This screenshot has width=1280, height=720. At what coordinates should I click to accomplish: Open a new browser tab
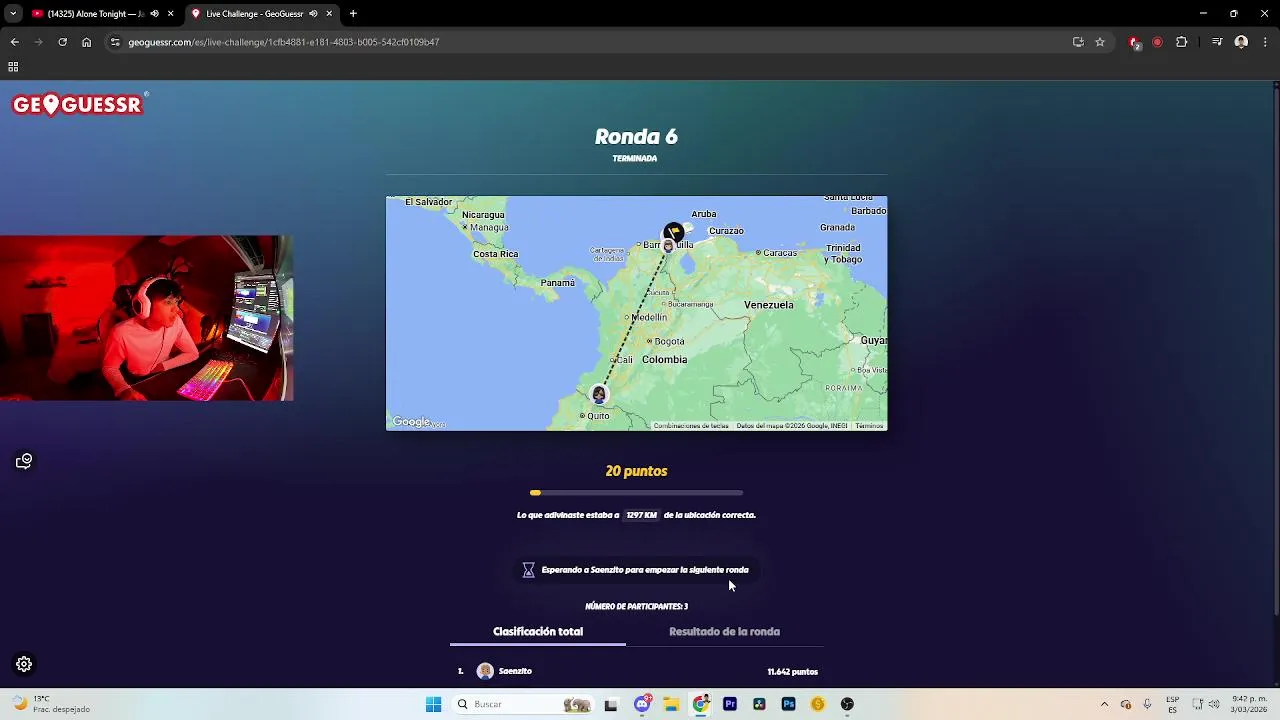point(353,14)
